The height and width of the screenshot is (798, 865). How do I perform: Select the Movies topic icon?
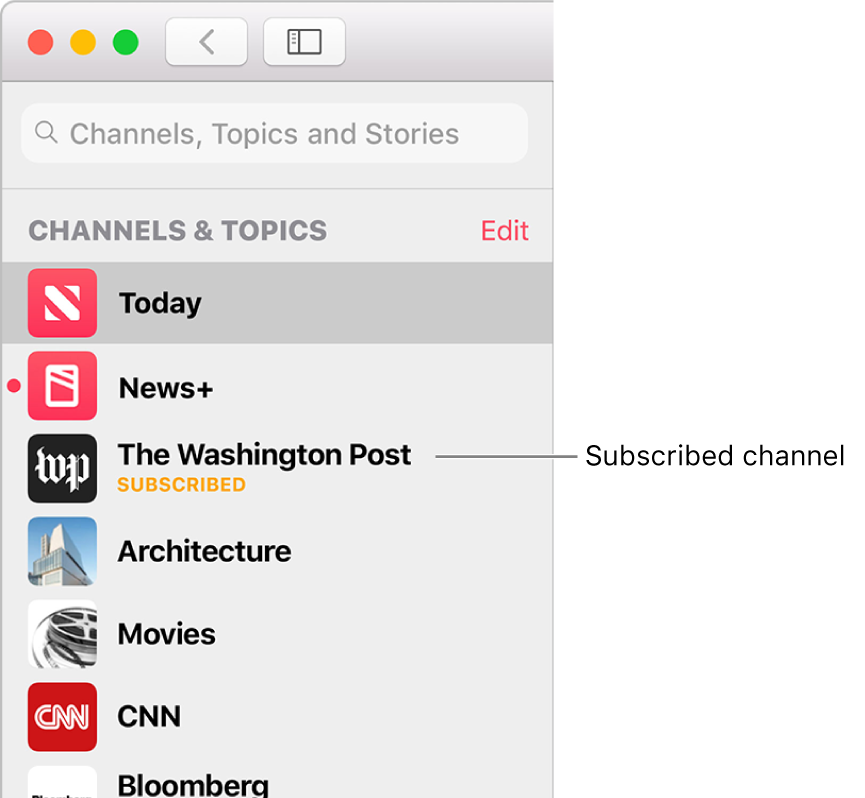coord(62,634)
